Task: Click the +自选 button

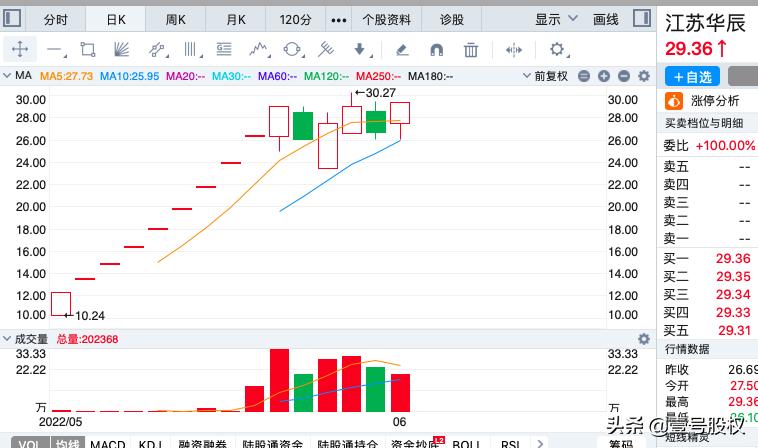Action: 693,76
